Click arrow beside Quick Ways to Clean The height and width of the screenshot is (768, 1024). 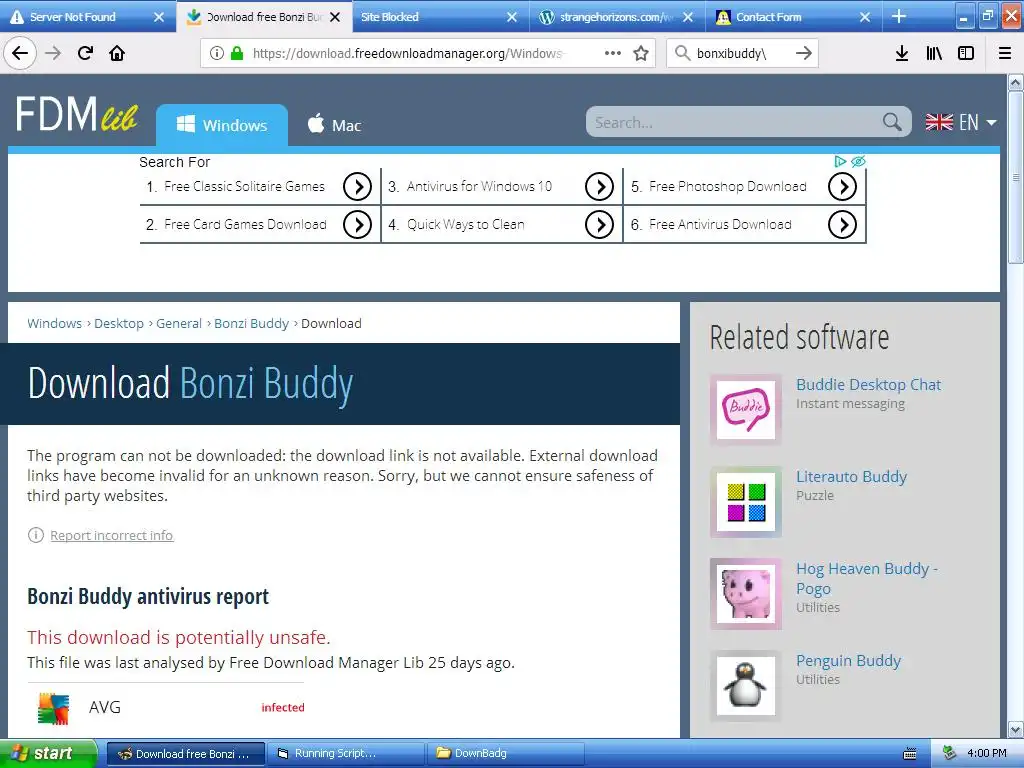click(600, 225)
